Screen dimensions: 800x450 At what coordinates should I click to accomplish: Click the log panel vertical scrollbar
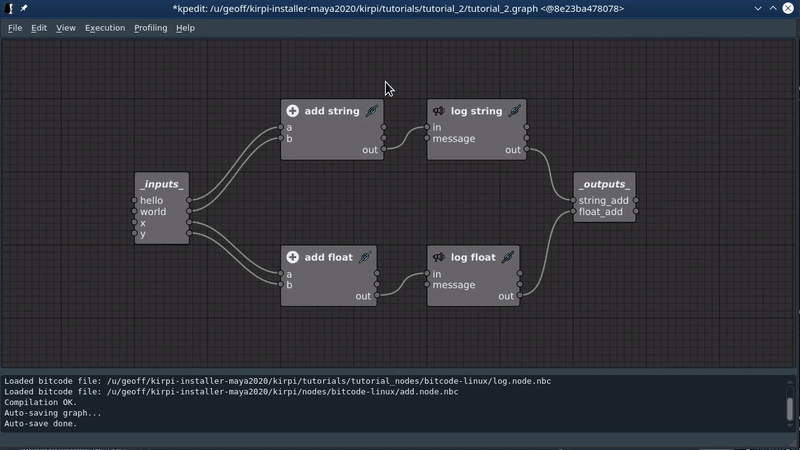(x=789, y=409)
